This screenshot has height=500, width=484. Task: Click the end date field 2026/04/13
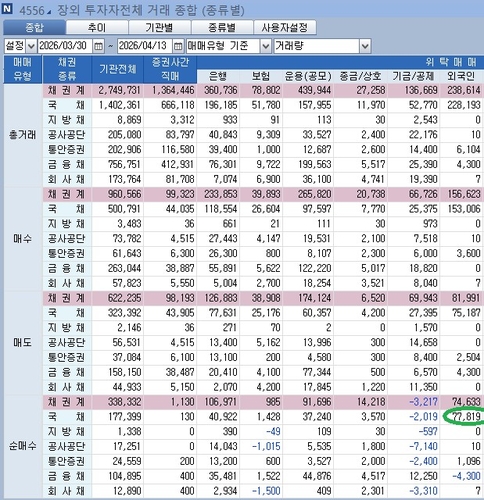tap(145, 46)
